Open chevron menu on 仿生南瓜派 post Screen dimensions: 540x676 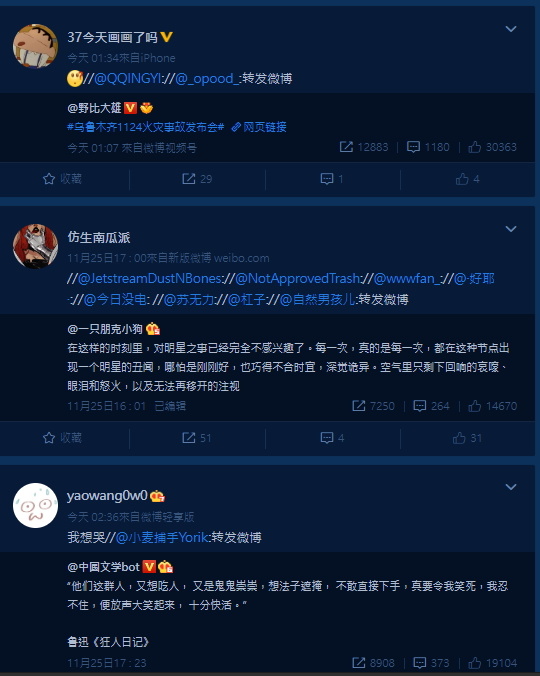511,229
